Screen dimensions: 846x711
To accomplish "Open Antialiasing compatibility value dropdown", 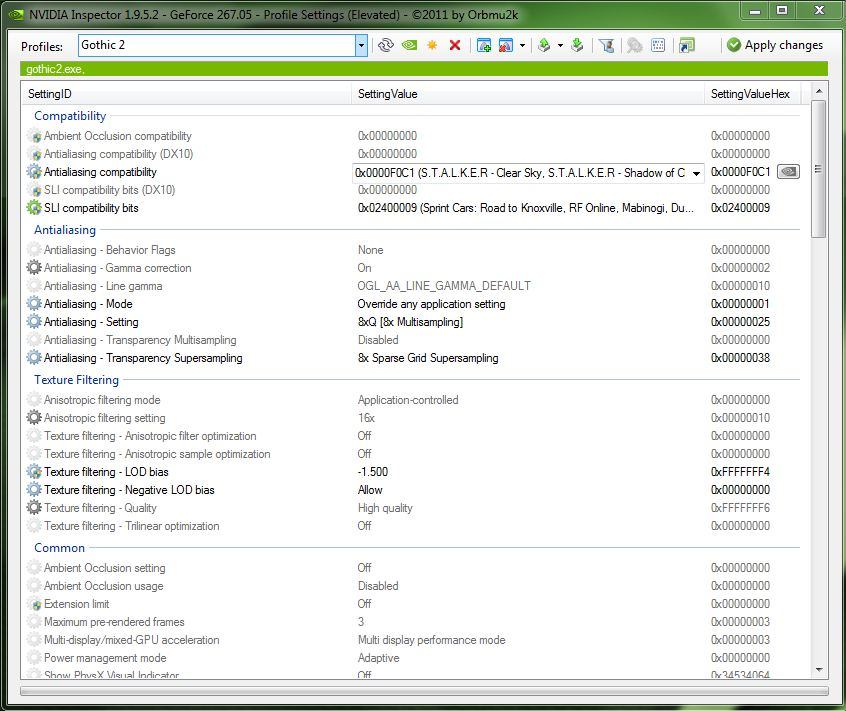I will coord(696,173).
